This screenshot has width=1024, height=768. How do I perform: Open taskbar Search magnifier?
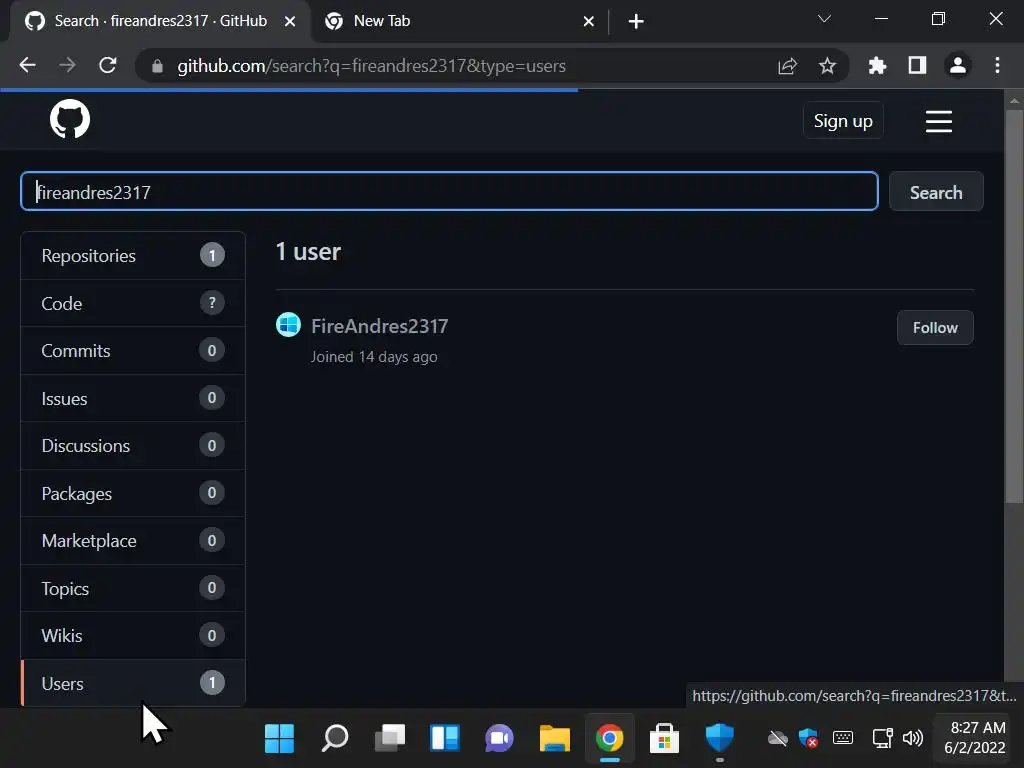[335, 739]
